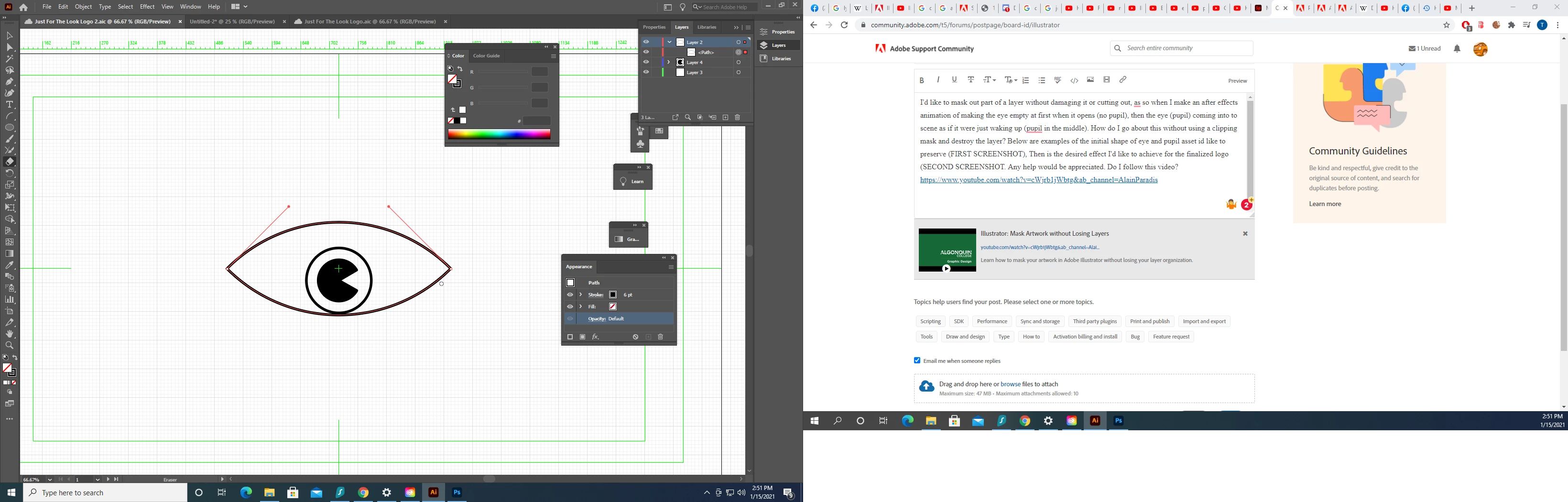The width and height of the screenshot is (1568, 502).
Task: Delete selection with Layers panel trash icon
Action: click(737, 118)
